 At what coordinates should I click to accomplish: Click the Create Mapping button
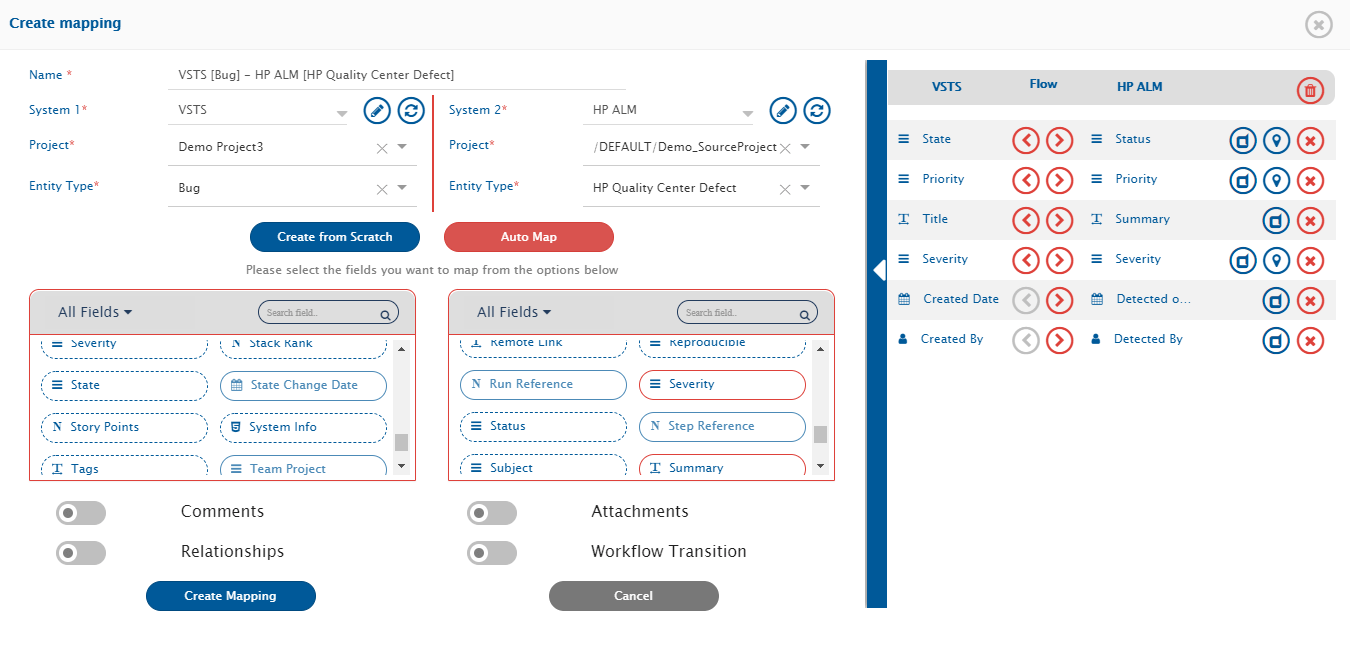(230, 596)
